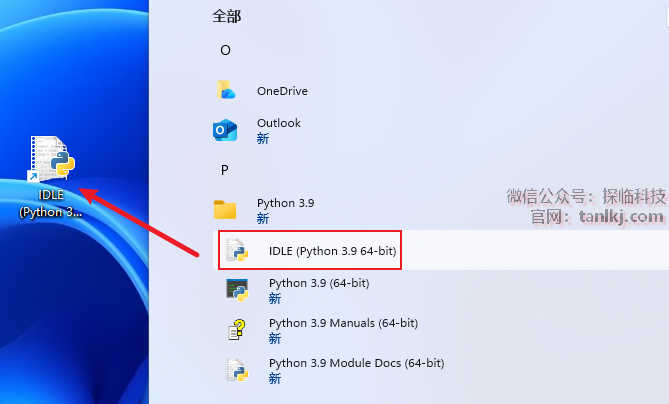Collapse the Python 3.9 folder label
The height and width of the screenshot is (404, 669).
pyautogui.click(x=285, y=203)
